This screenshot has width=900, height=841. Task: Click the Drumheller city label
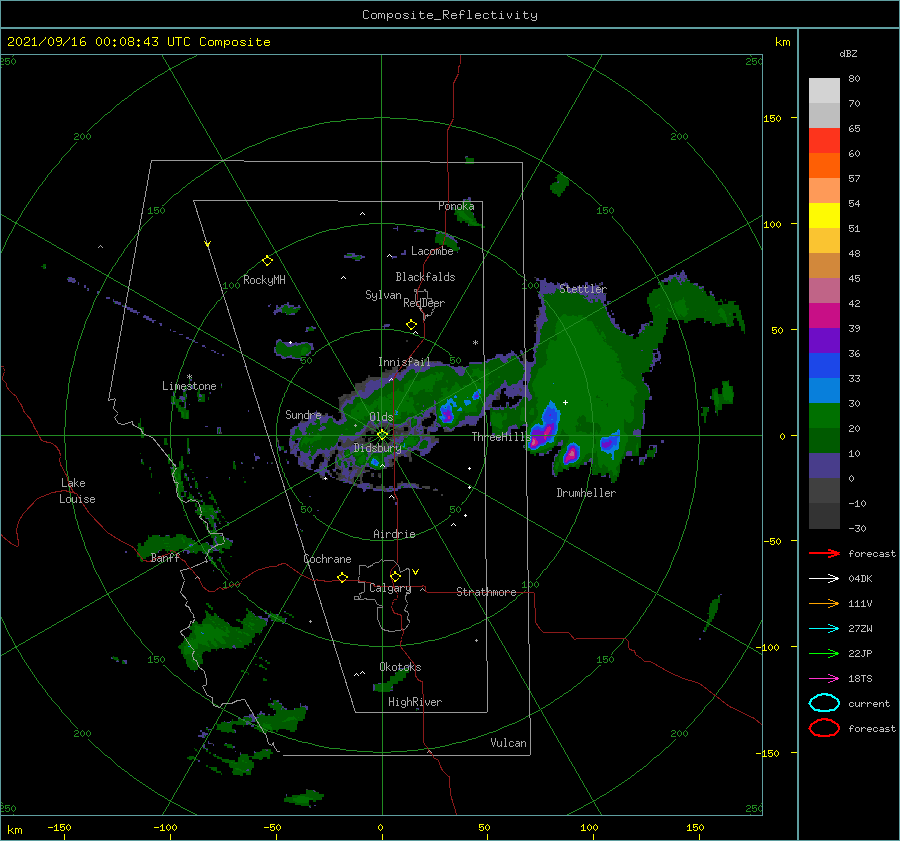coord(586,493)
